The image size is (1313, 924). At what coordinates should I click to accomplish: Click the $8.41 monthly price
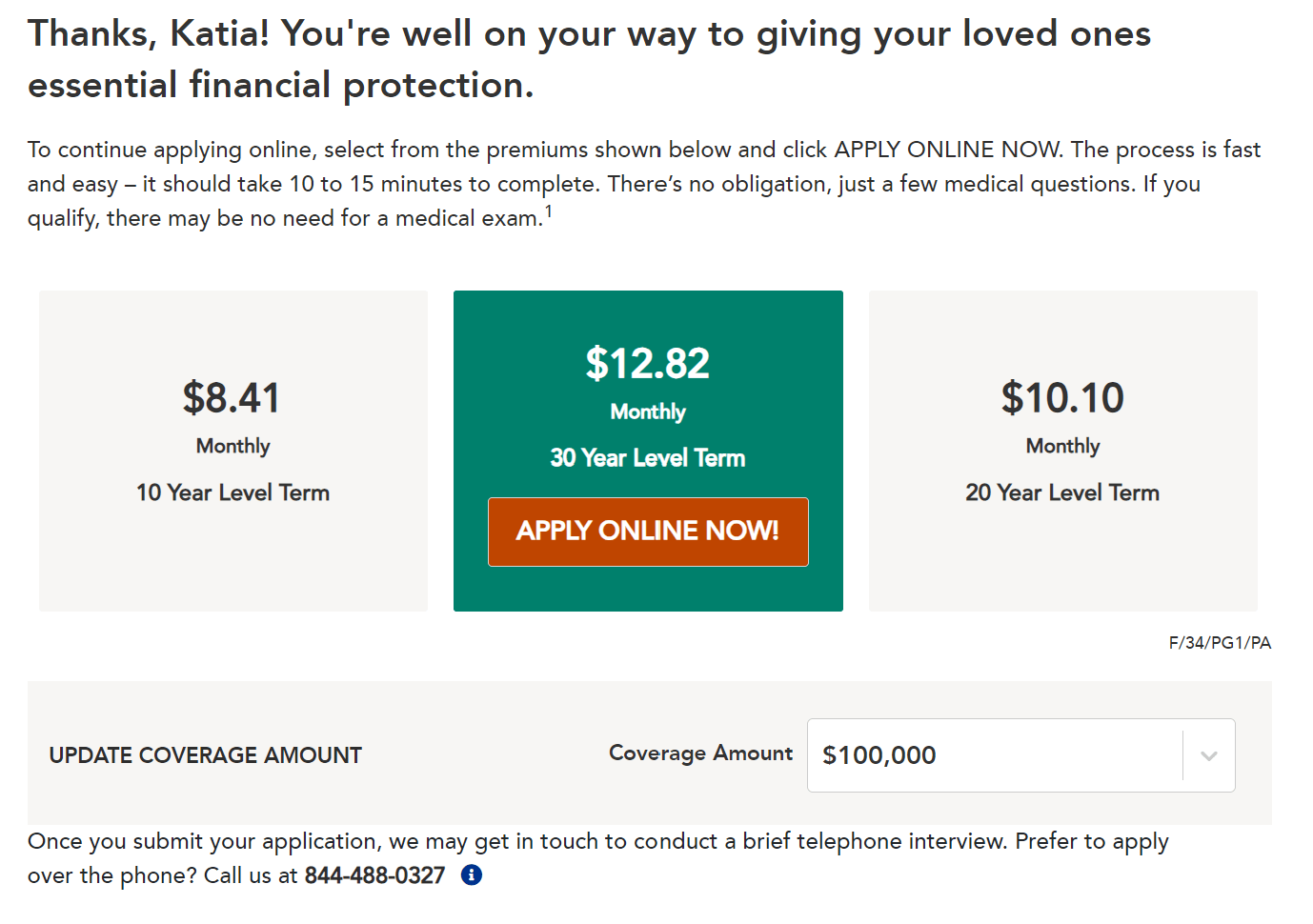232,398
